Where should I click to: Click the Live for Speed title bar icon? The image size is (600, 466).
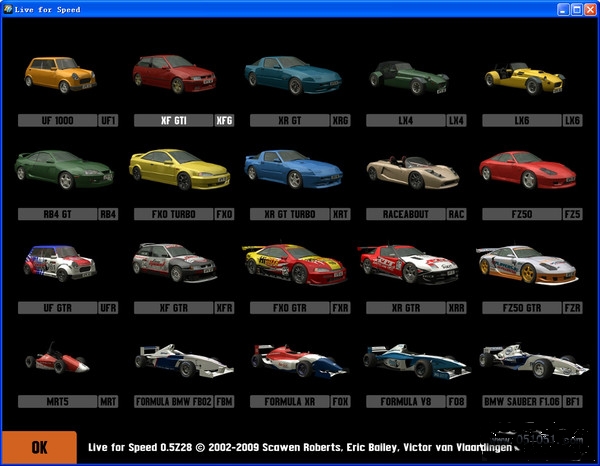click(8, 9)
